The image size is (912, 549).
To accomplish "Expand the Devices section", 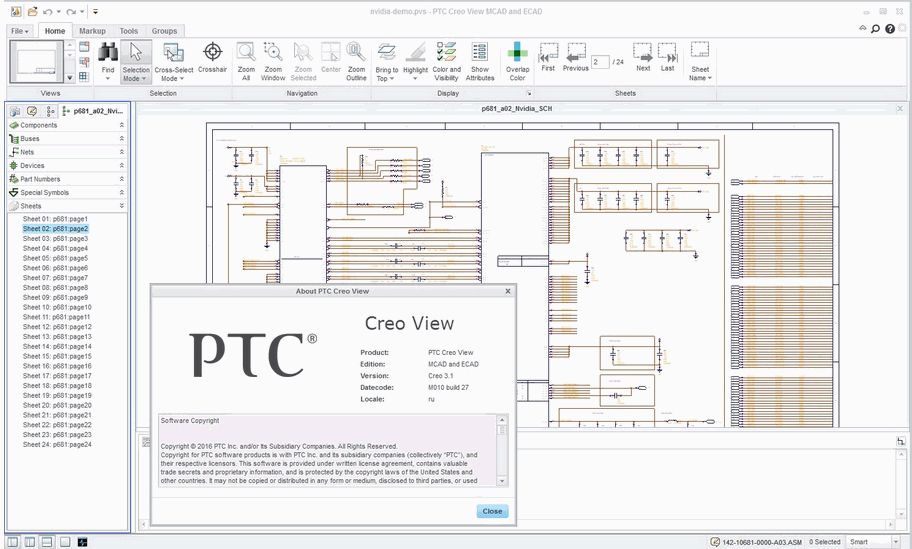I will tap(122, 165).
